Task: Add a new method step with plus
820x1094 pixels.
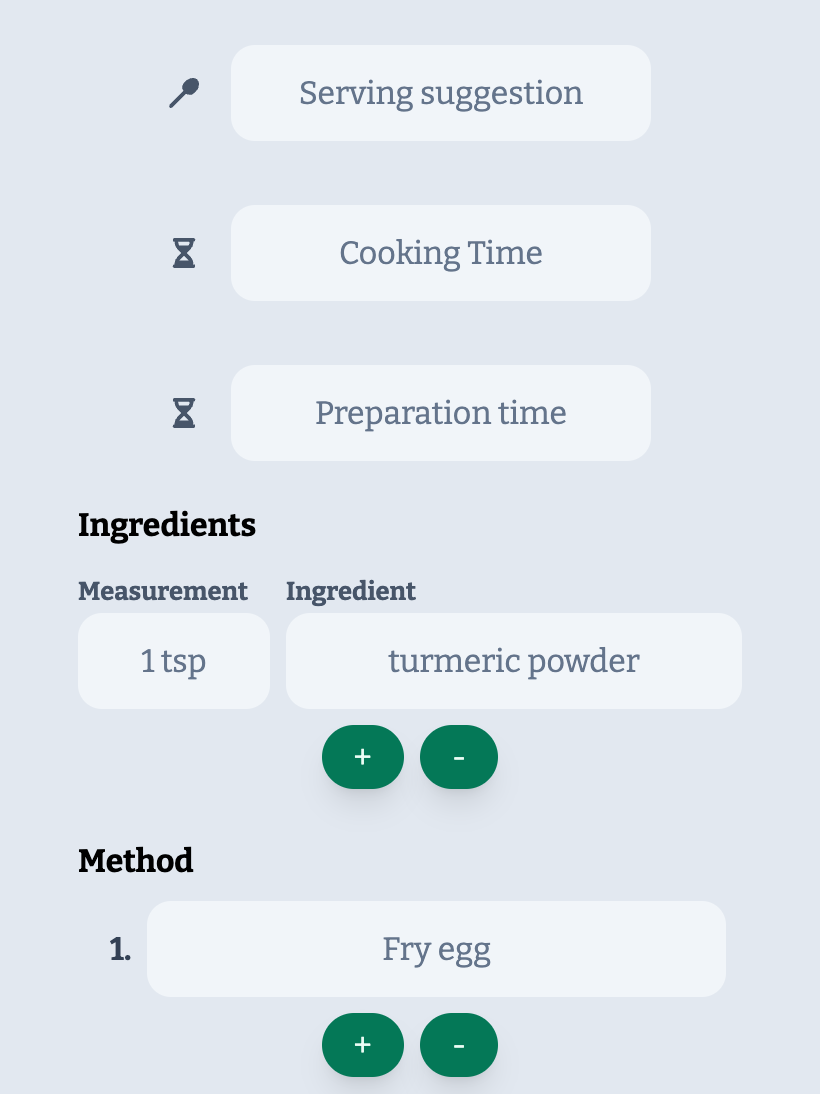Action: 362,1045
